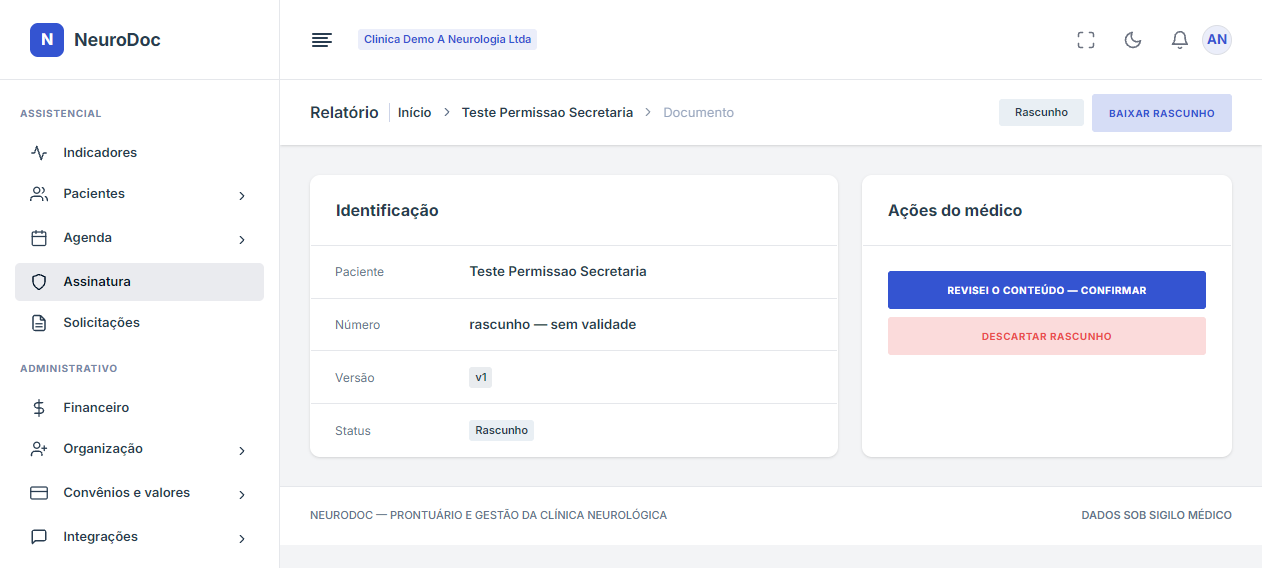Click the Descartar Rascunho button

coord(1046,336)
